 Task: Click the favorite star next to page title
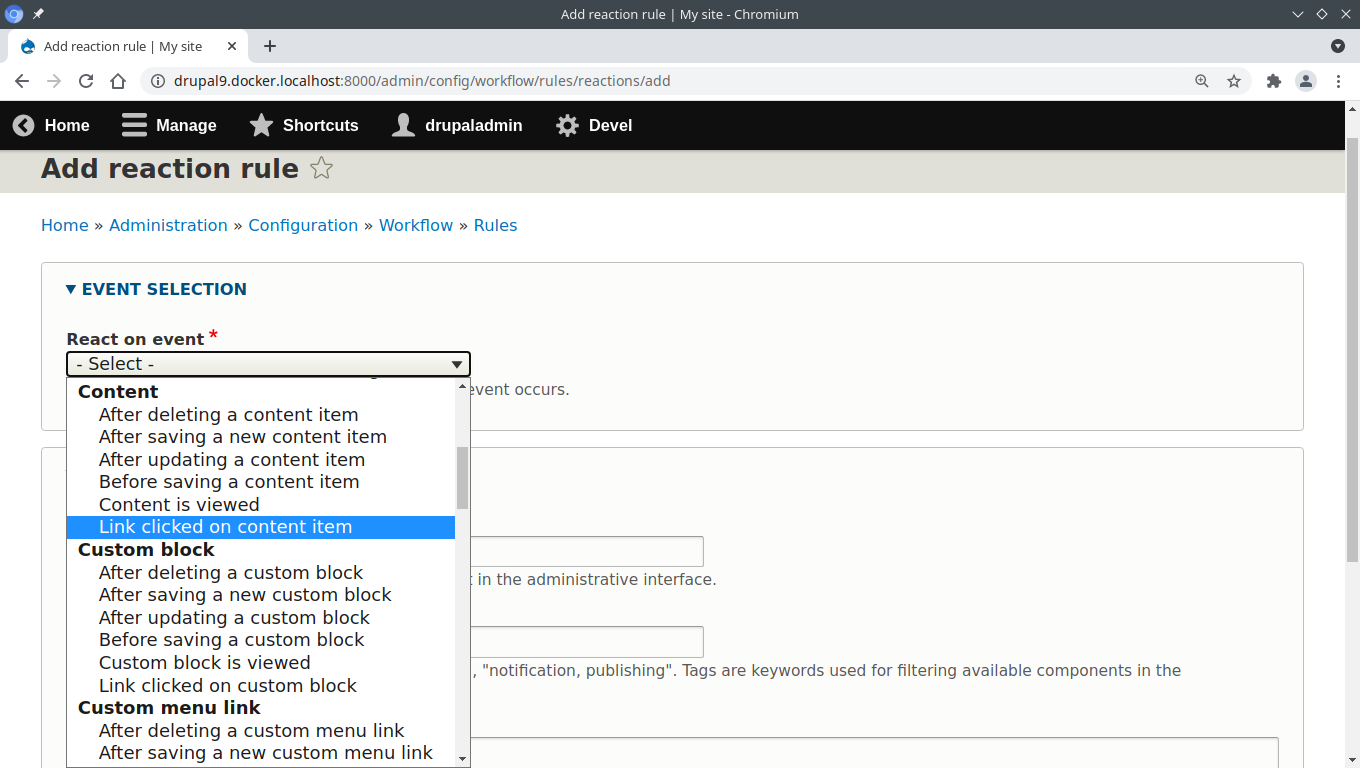click(321, 168)
